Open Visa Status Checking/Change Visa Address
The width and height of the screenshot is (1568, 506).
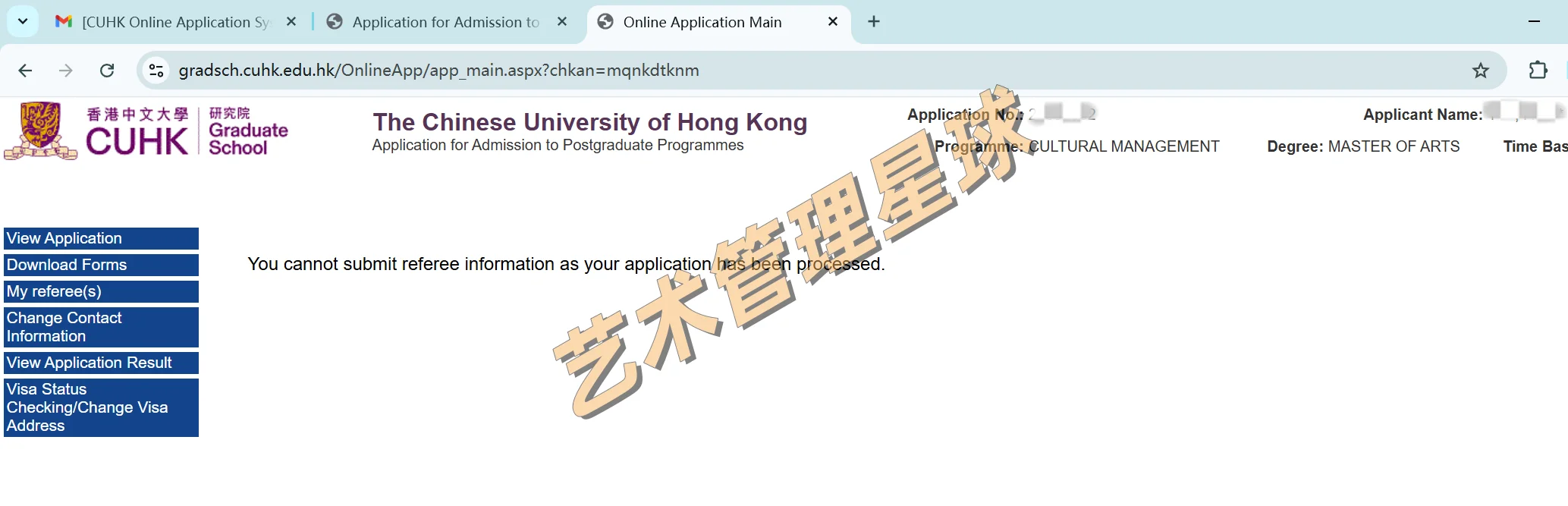click(101, 407)
